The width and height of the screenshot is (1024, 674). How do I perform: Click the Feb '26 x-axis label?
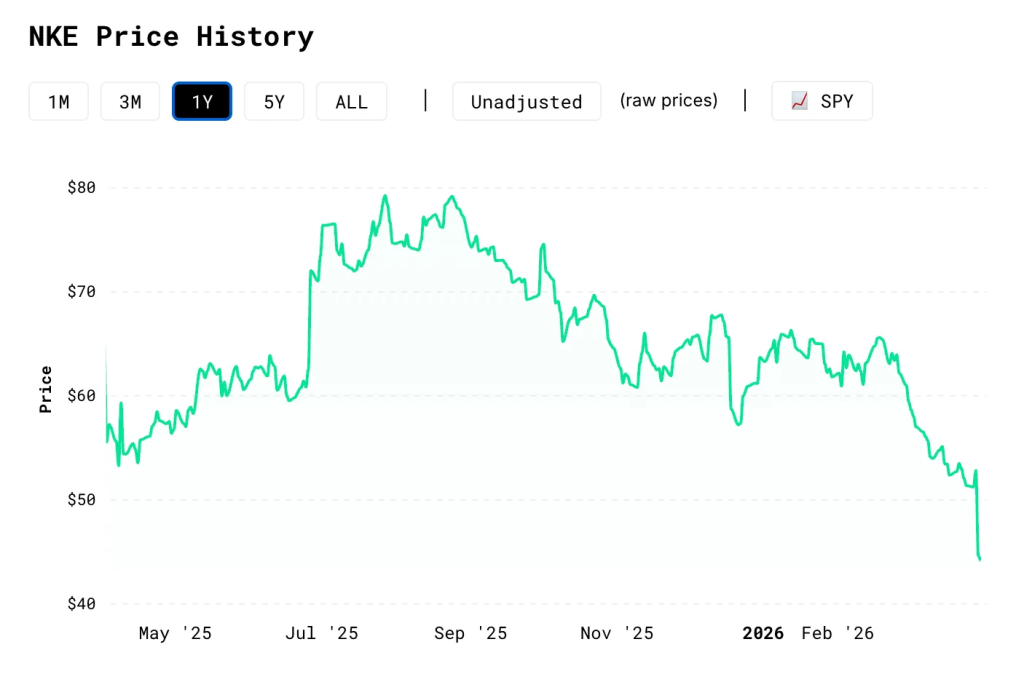[x=838, y=633]
